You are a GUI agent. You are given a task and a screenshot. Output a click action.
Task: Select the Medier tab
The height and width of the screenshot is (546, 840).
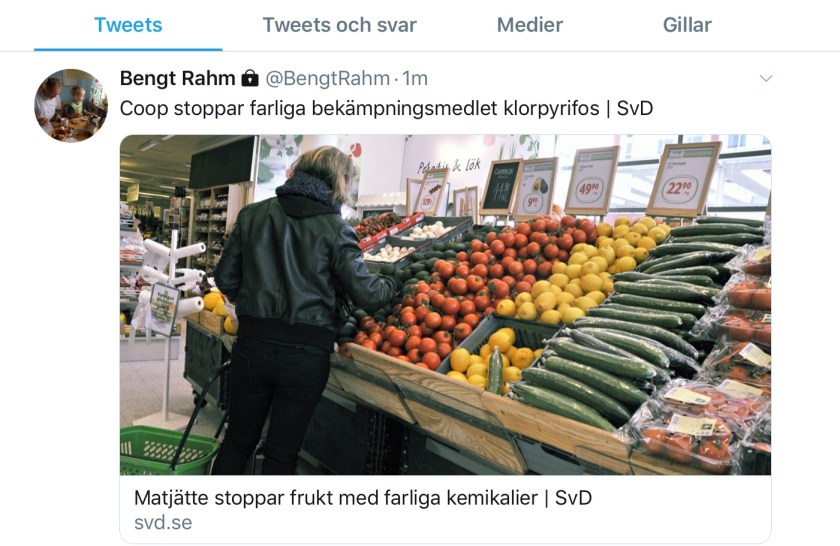click(530, 25)
